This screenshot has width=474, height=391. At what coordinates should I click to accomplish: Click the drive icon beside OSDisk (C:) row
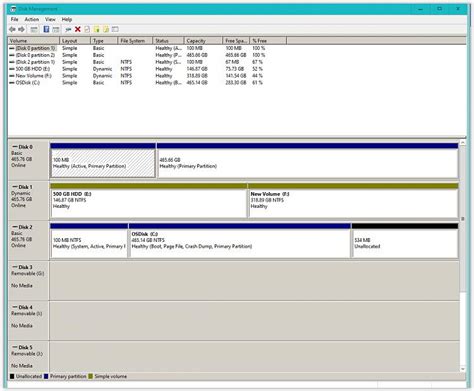[x=12, y=83]
